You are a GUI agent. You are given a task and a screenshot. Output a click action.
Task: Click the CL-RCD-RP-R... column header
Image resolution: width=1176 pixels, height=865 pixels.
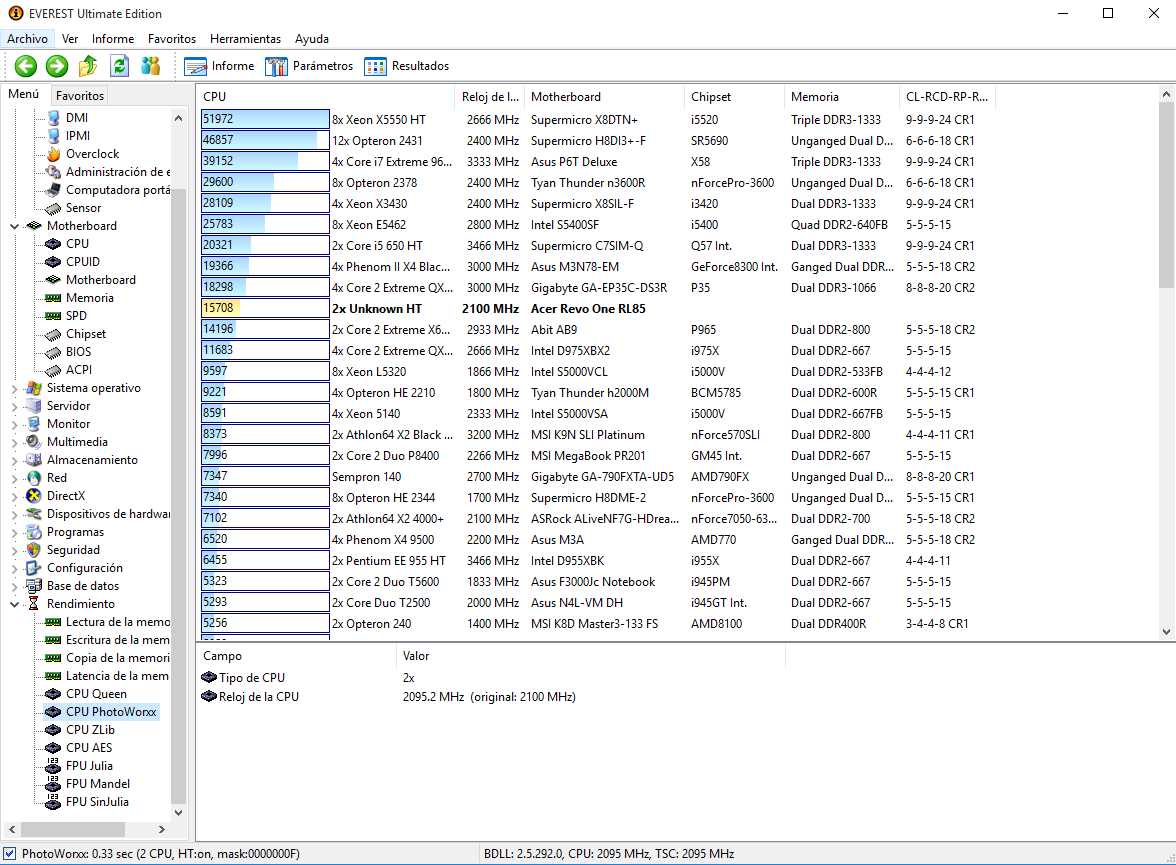coord(946,97)
